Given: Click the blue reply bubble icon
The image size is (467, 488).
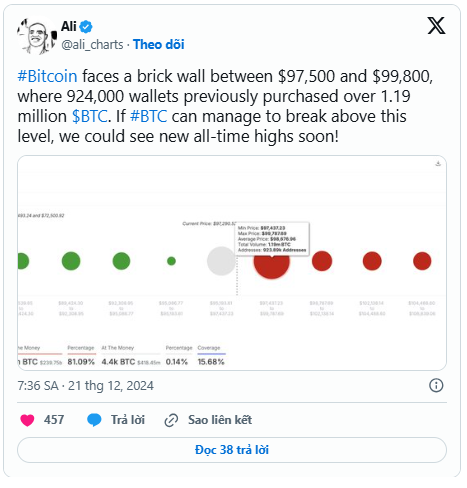Looking at the screenshot, I should pos(94,420).
